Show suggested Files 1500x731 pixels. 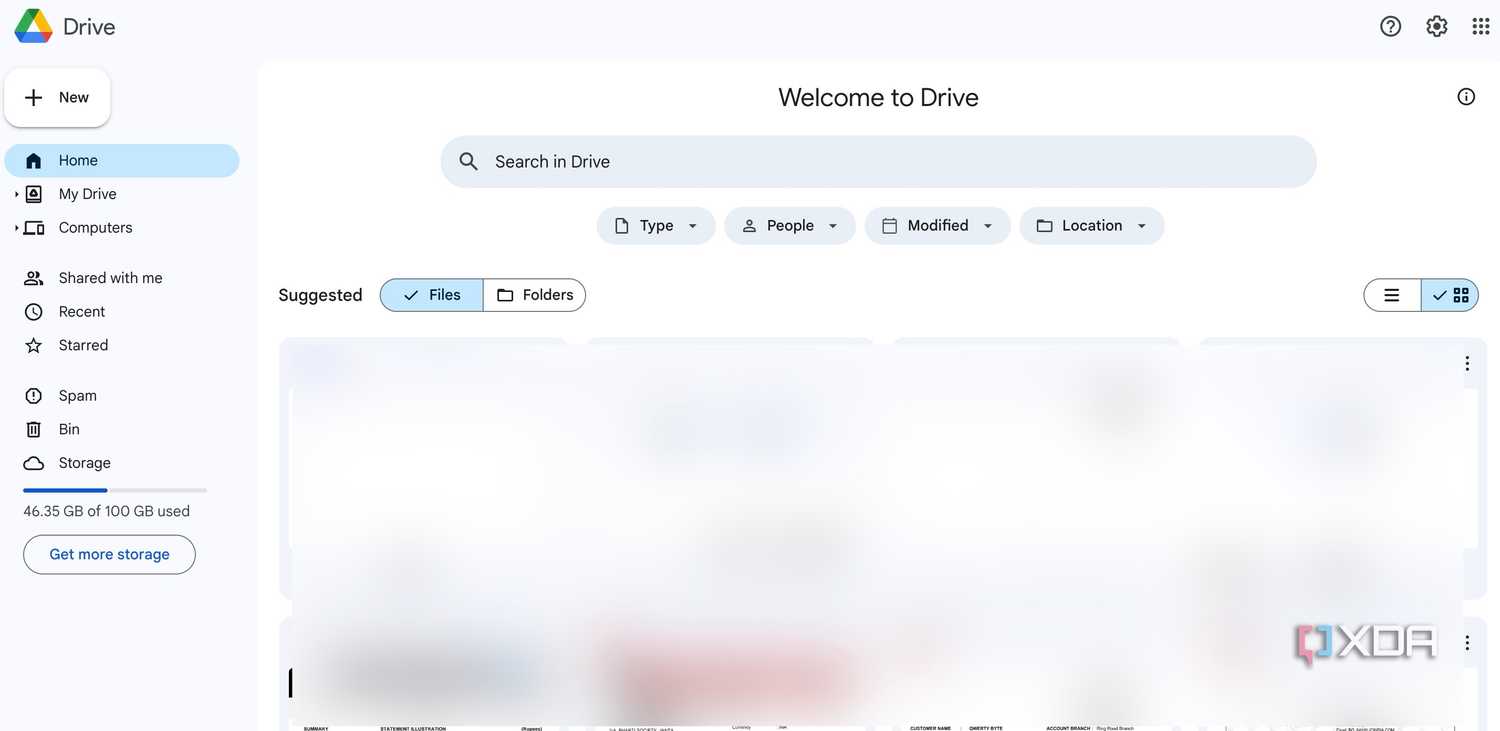(432, 295)
